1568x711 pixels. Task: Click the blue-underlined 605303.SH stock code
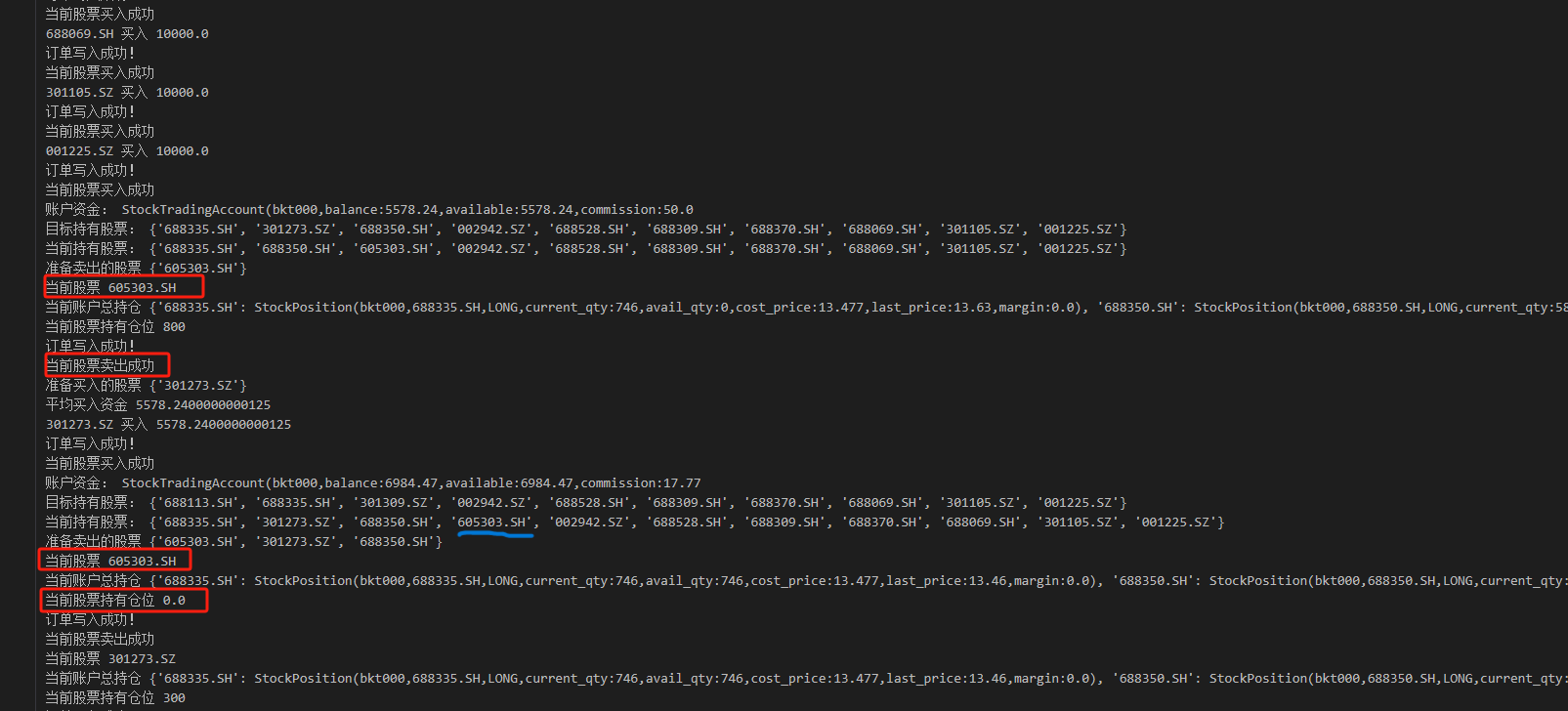pyautogui.click(x=494, y=523)
